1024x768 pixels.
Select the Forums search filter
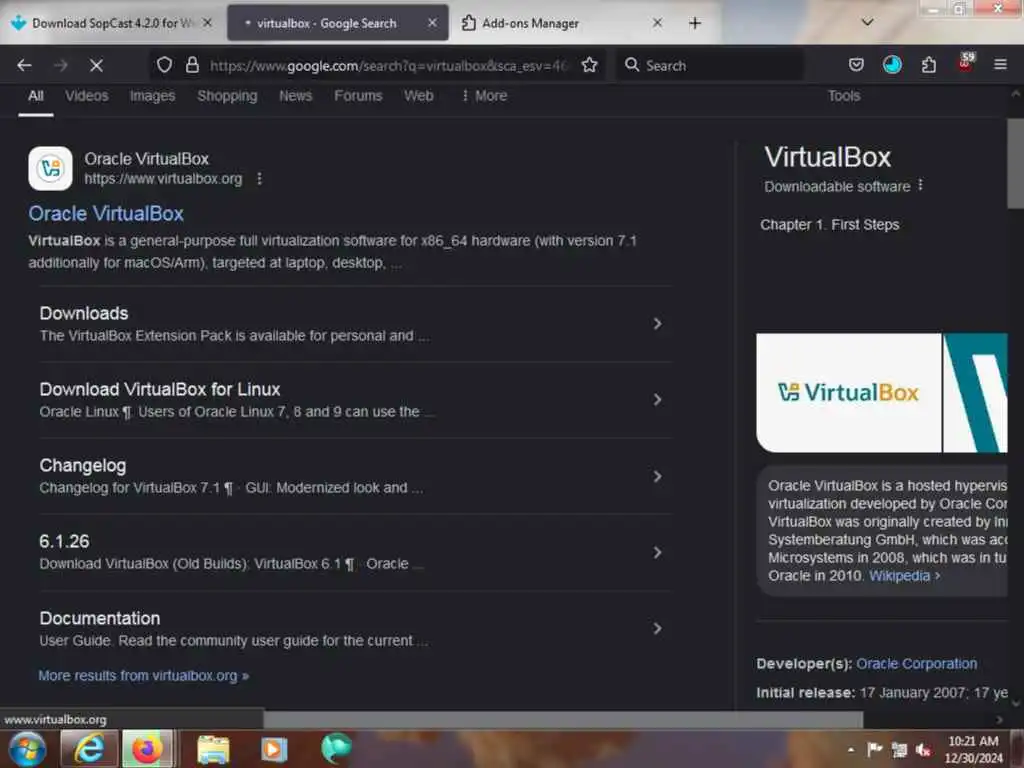coord(359,96)
